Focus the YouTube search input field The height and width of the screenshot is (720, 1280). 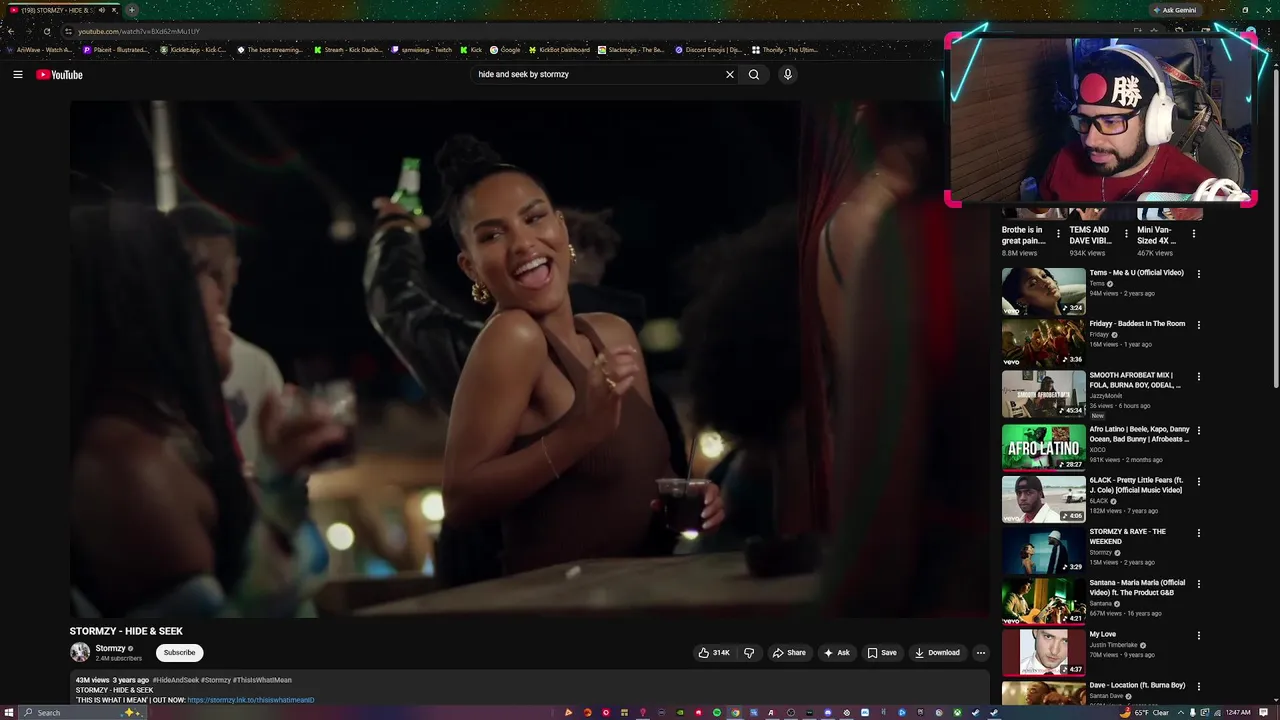tap(598, 74)
